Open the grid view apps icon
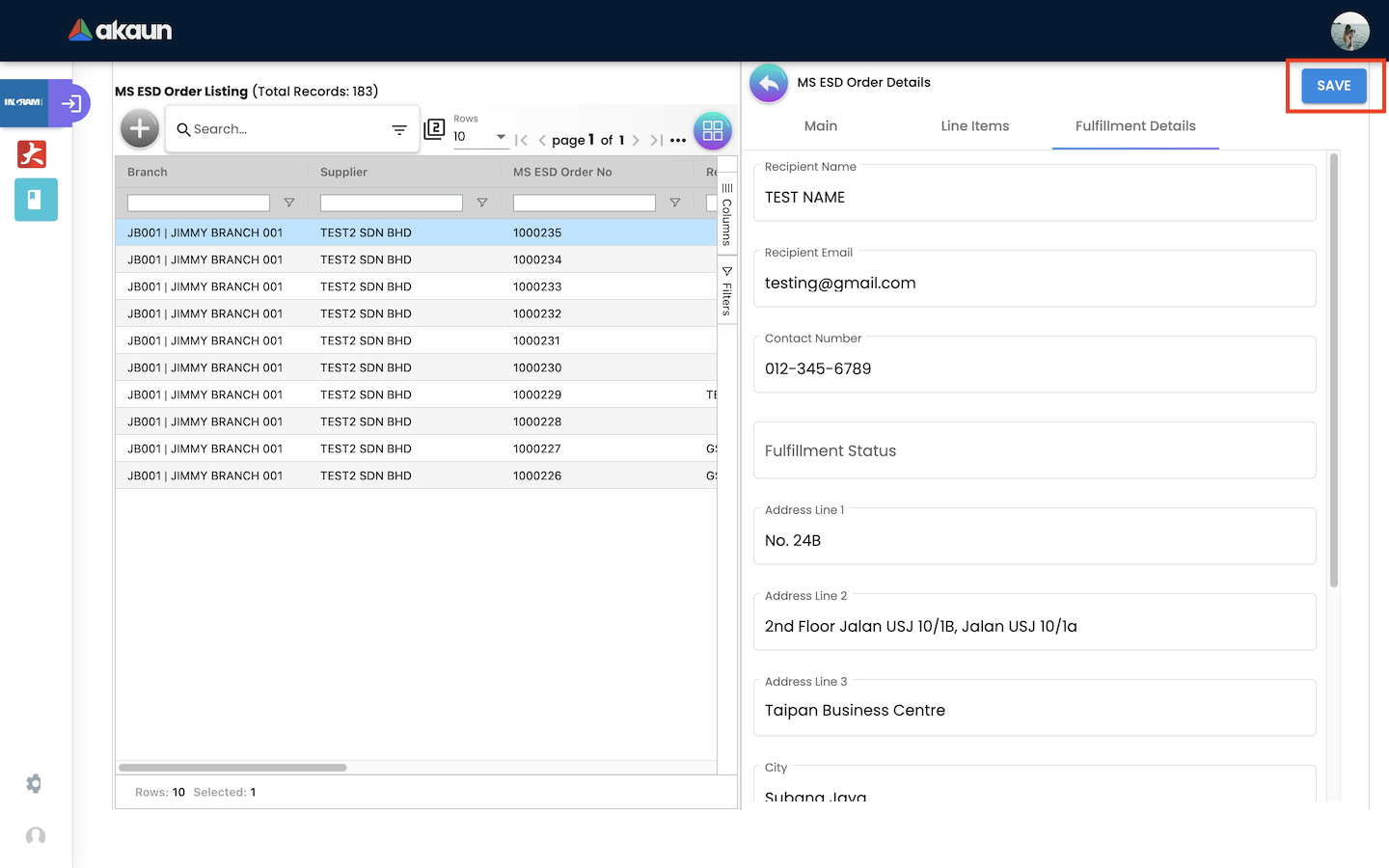Viewport: 1389px width, 868px height. (713, 131)
